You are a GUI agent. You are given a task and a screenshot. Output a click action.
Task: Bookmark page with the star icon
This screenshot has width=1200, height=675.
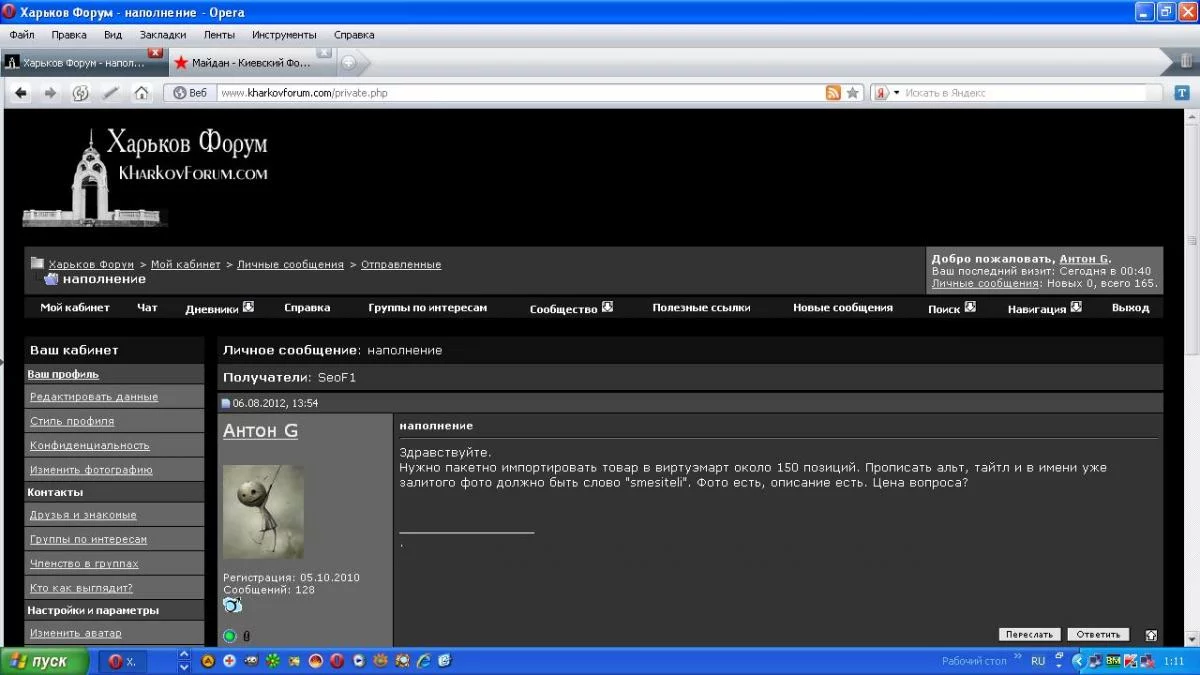852,93
